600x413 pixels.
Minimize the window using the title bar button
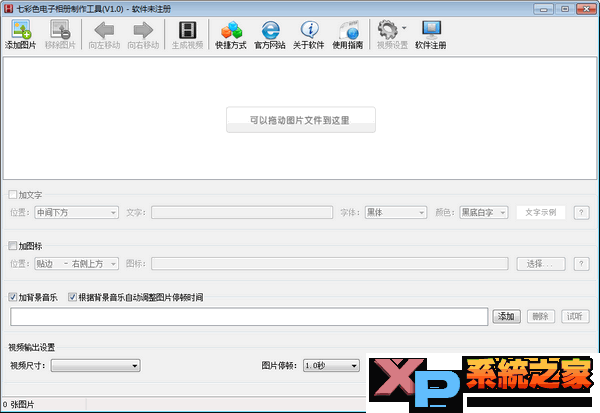[x=543, y=9]
